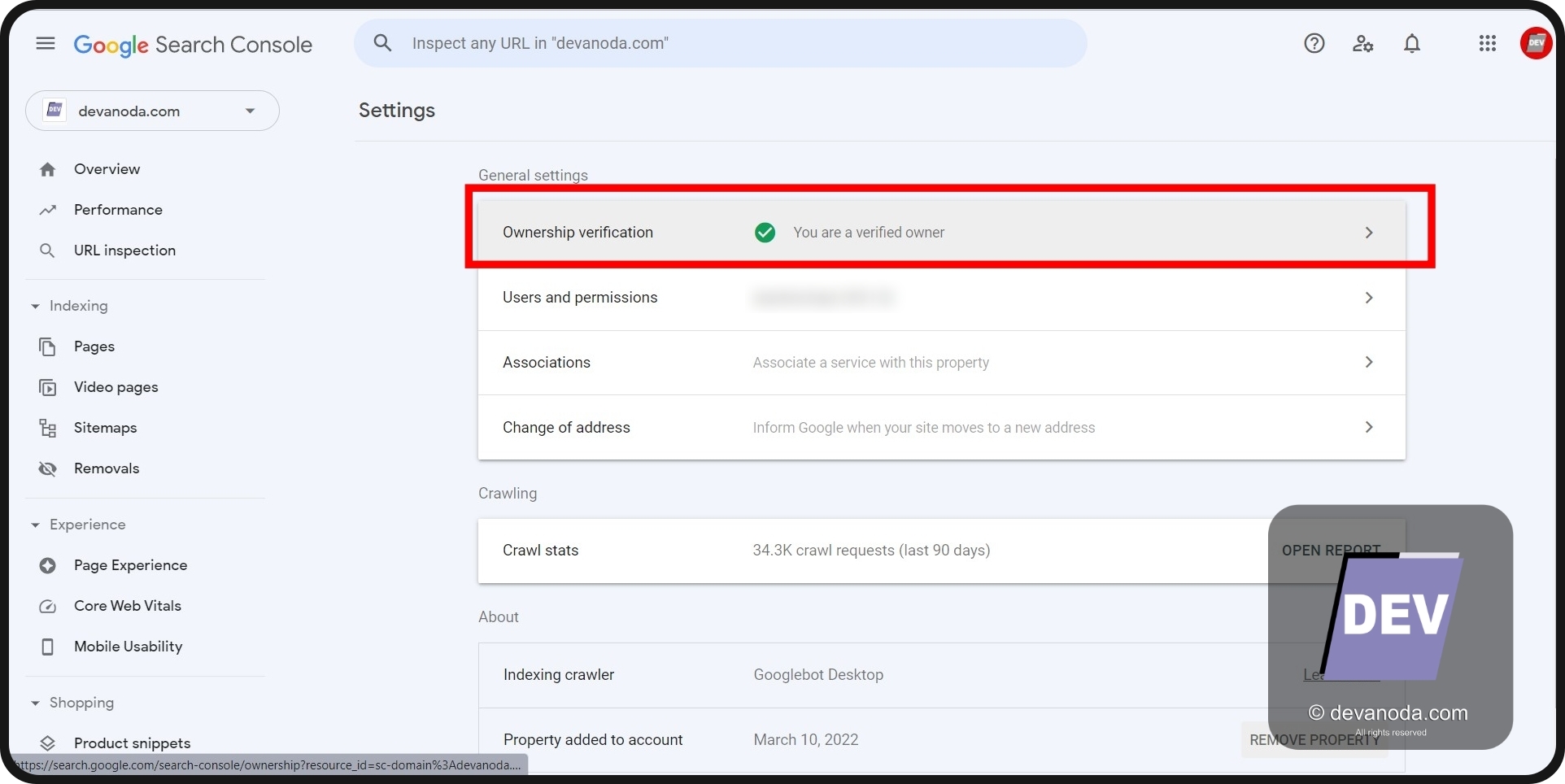The width and height of the screenshot is (1565, 784).
Task: Click the Mobile Usability phone icon
Action: pos(48,647)
